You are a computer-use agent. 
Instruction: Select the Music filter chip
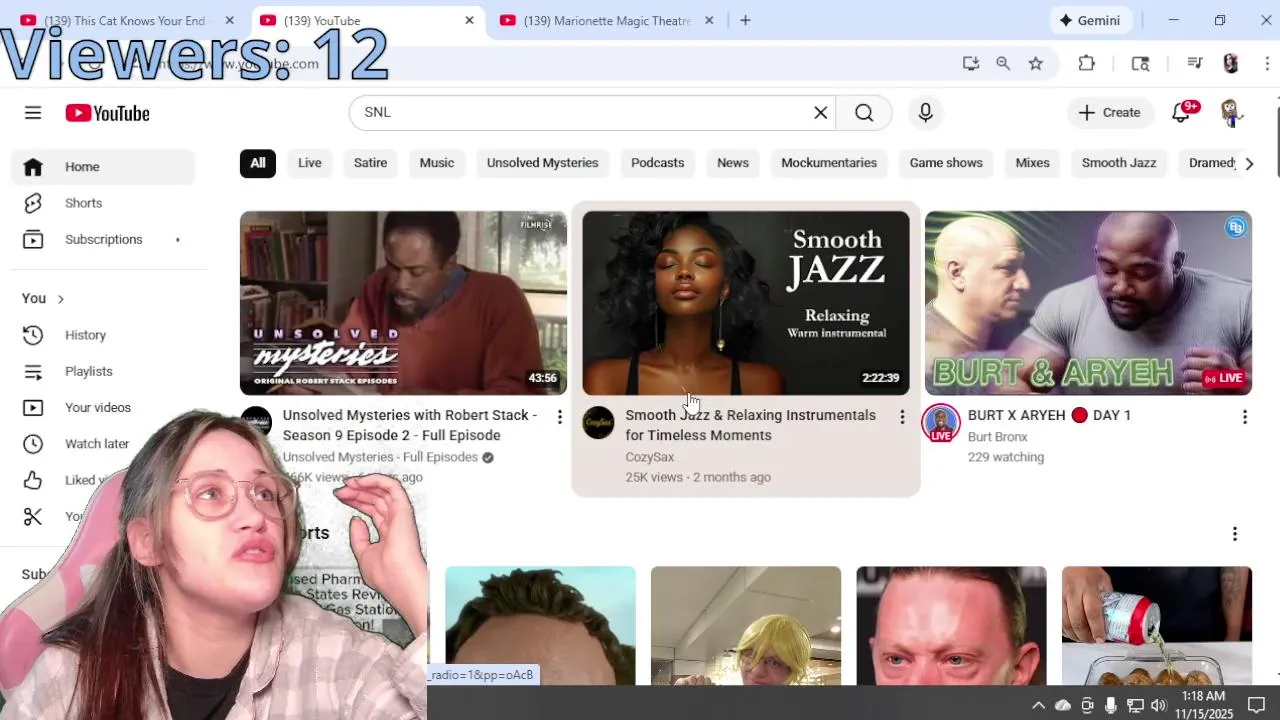(x=437, y=163)
